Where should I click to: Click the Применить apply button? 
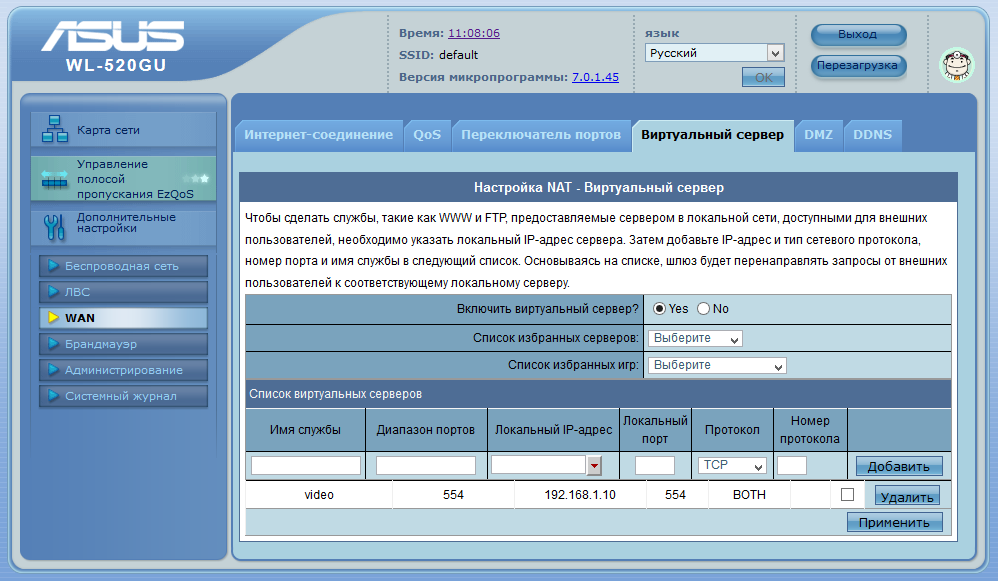click(x=894, y=522)
